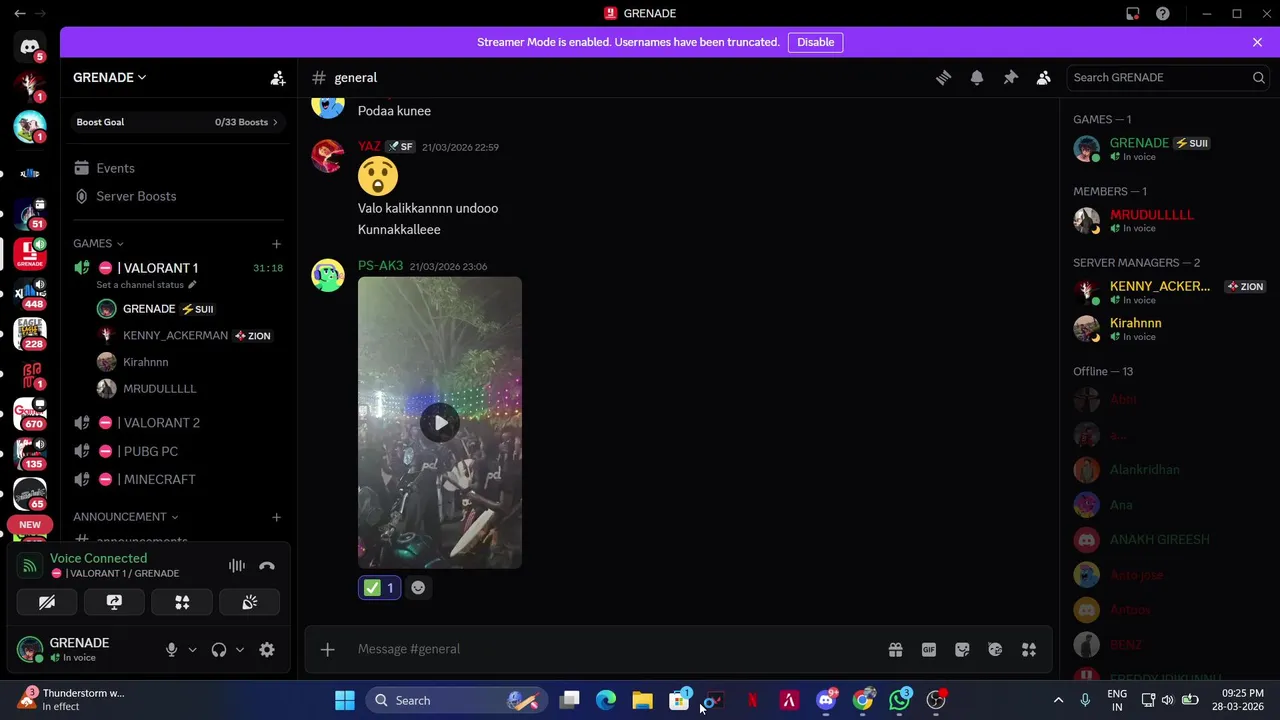Open the GRENADE server dropdown menu
This screenshot has height=720, width=1280.
110,77
